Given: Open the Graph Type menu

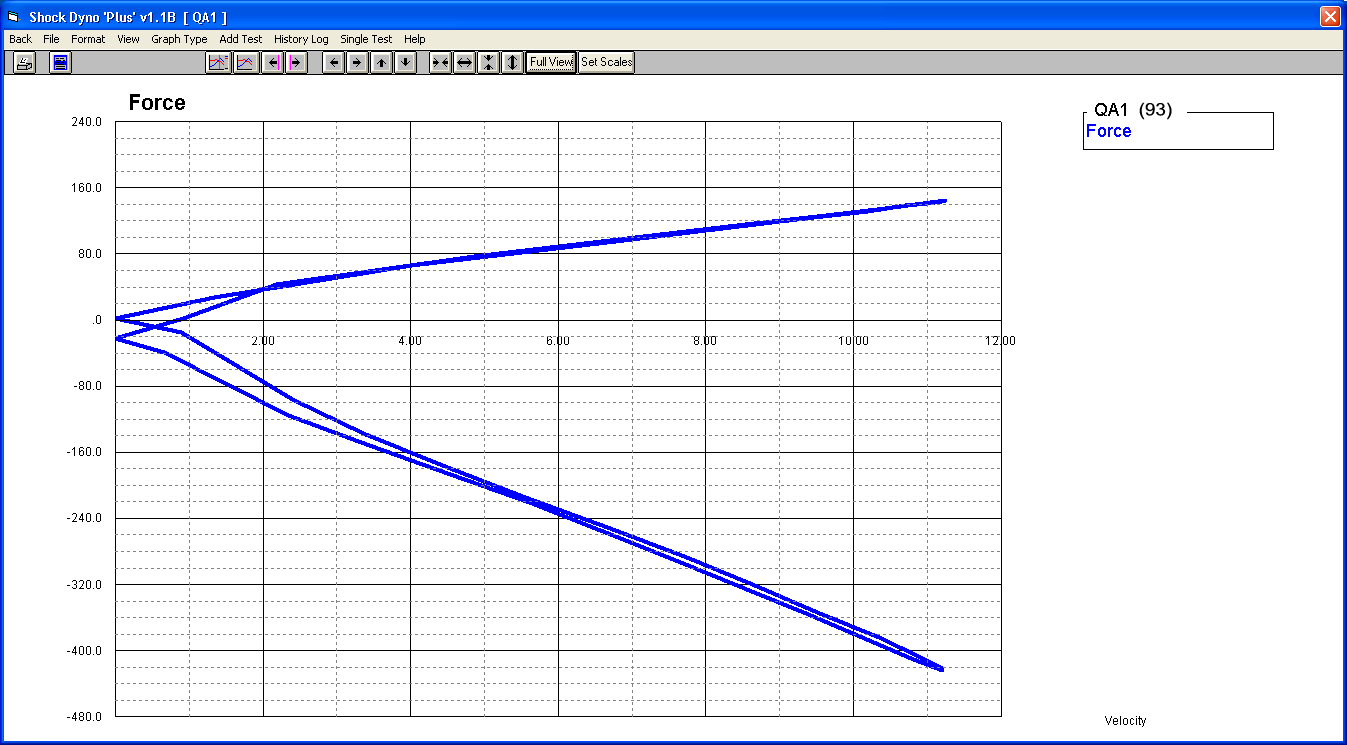Looking at the screenshot, I should click(x=179, y=39).
